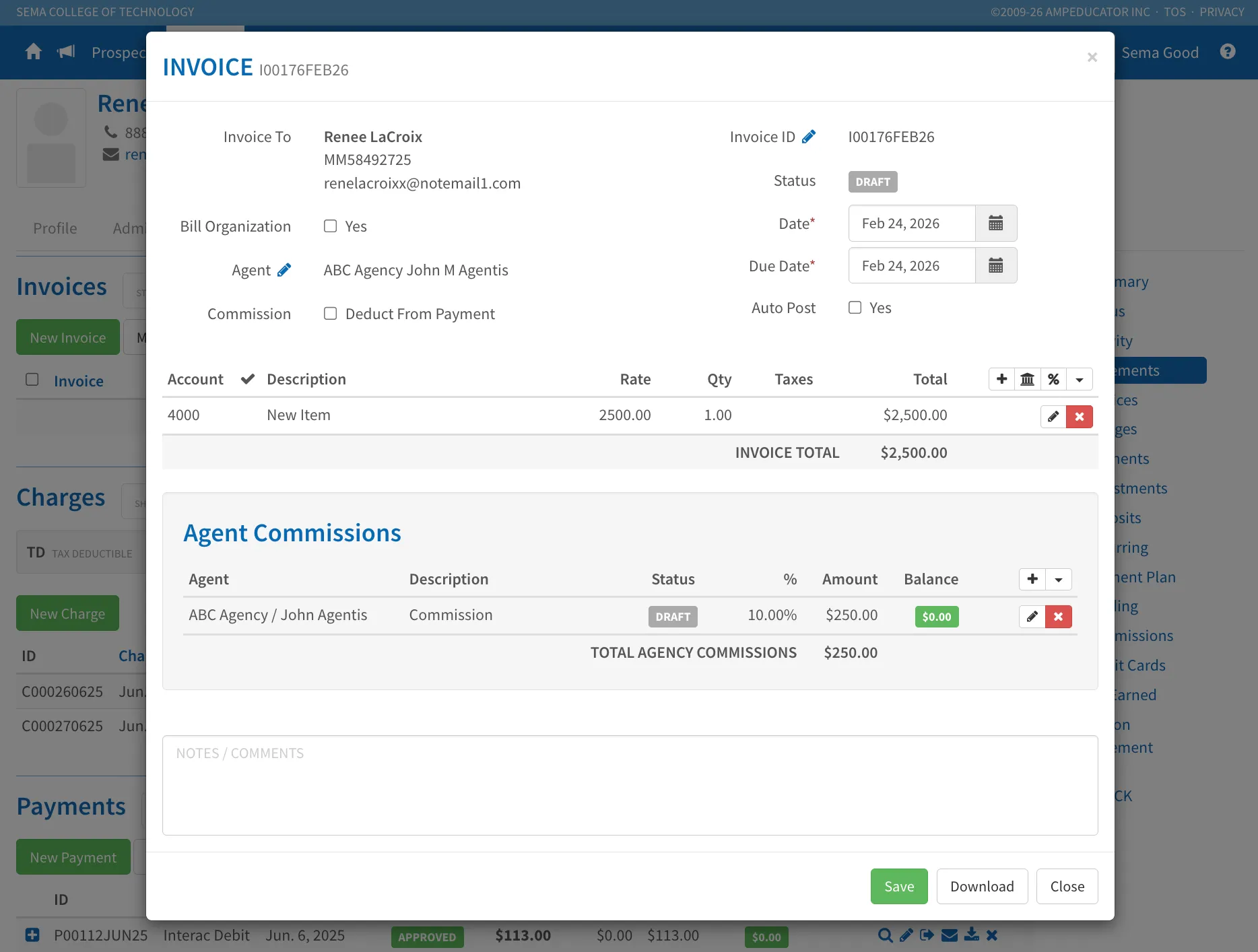This screenshot has width=1258, height=952.
Task: Expand payment P00112JUN25 row plus
Action: (32, 935)
